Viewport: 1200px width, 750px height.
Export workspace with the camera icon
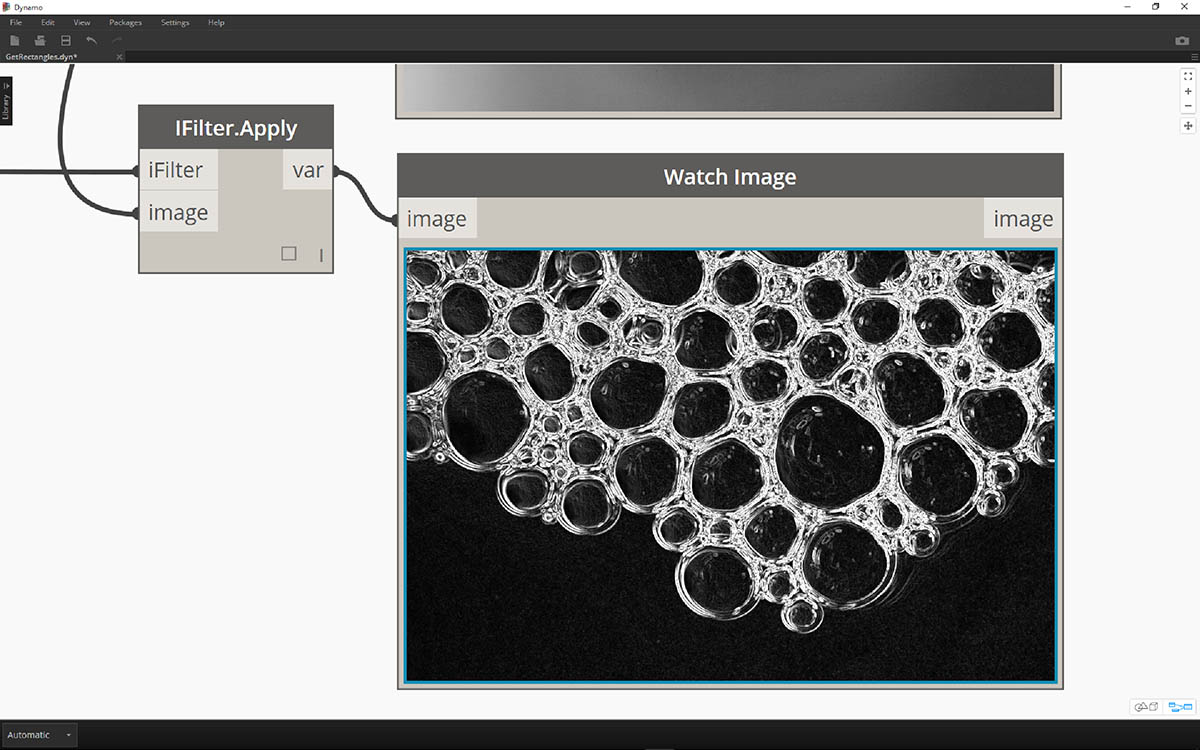[1182, 41]
